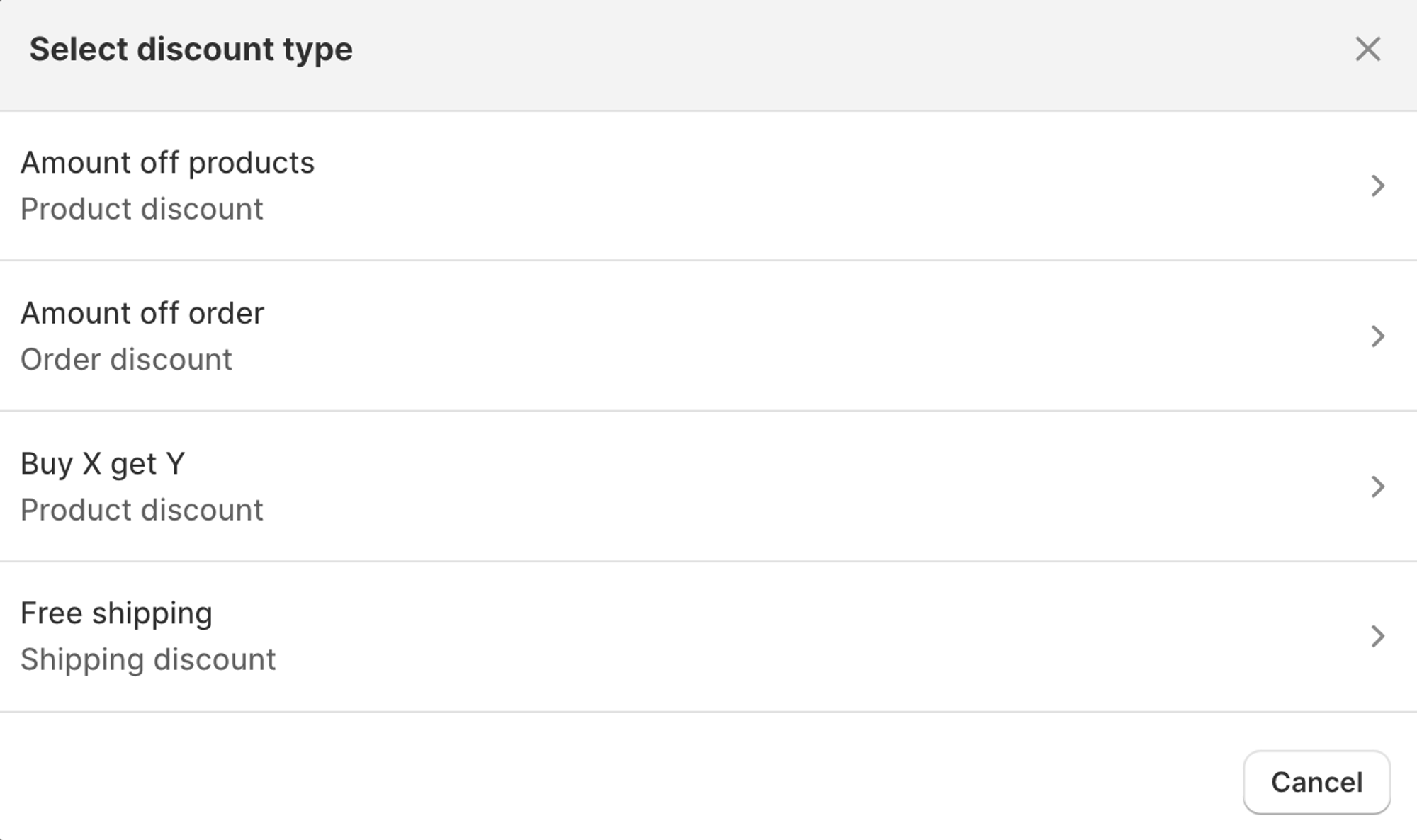Pick the Buy X get Y discount
This screenshot has height=840, width=1417.
click(103, 464)
